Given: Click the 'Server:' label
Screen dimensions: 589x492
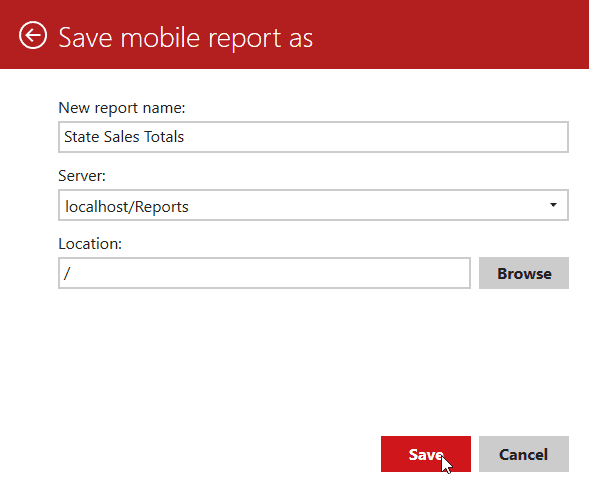Looking at the screenshot, I should 82,176.
